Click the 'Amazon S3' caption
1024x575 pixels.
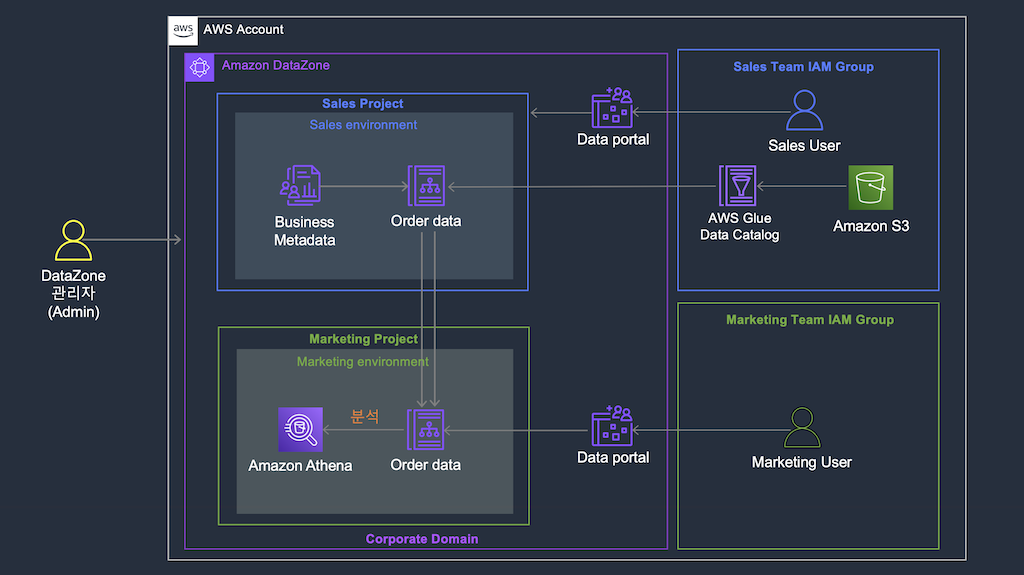(x=871, y=226)
